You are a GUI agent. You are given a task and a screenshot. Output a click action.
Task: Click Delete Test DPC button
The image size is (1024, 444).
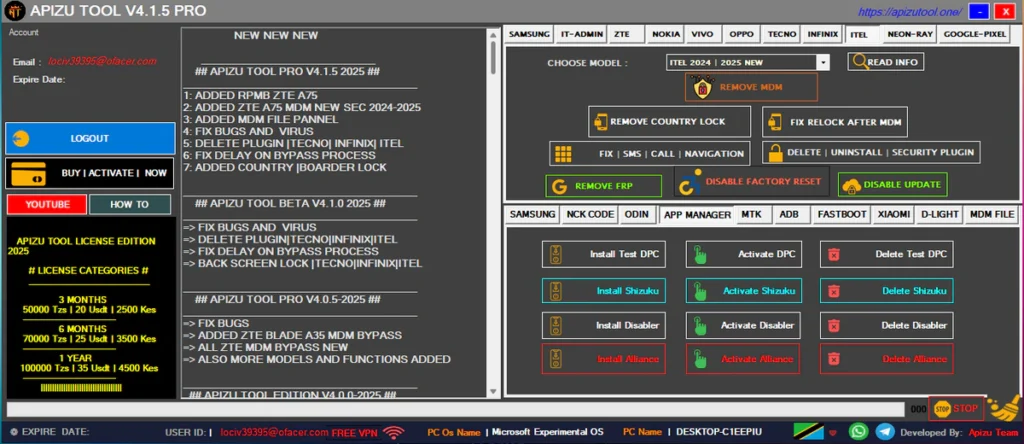point(887,254)
